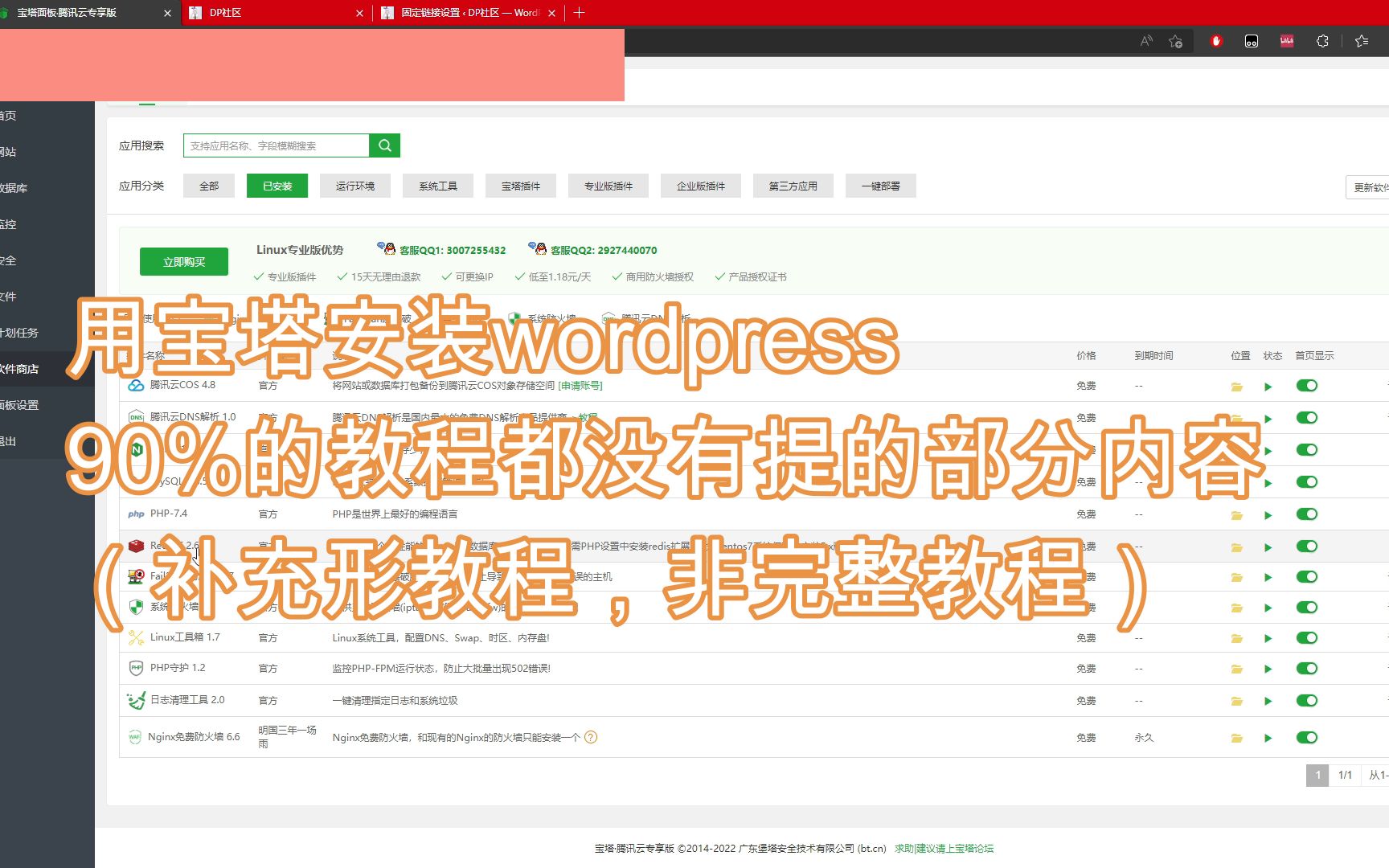This screenshot has height=868, width=1389.
Task: Open the red AdBlock hand extension
Action: 1216,41
